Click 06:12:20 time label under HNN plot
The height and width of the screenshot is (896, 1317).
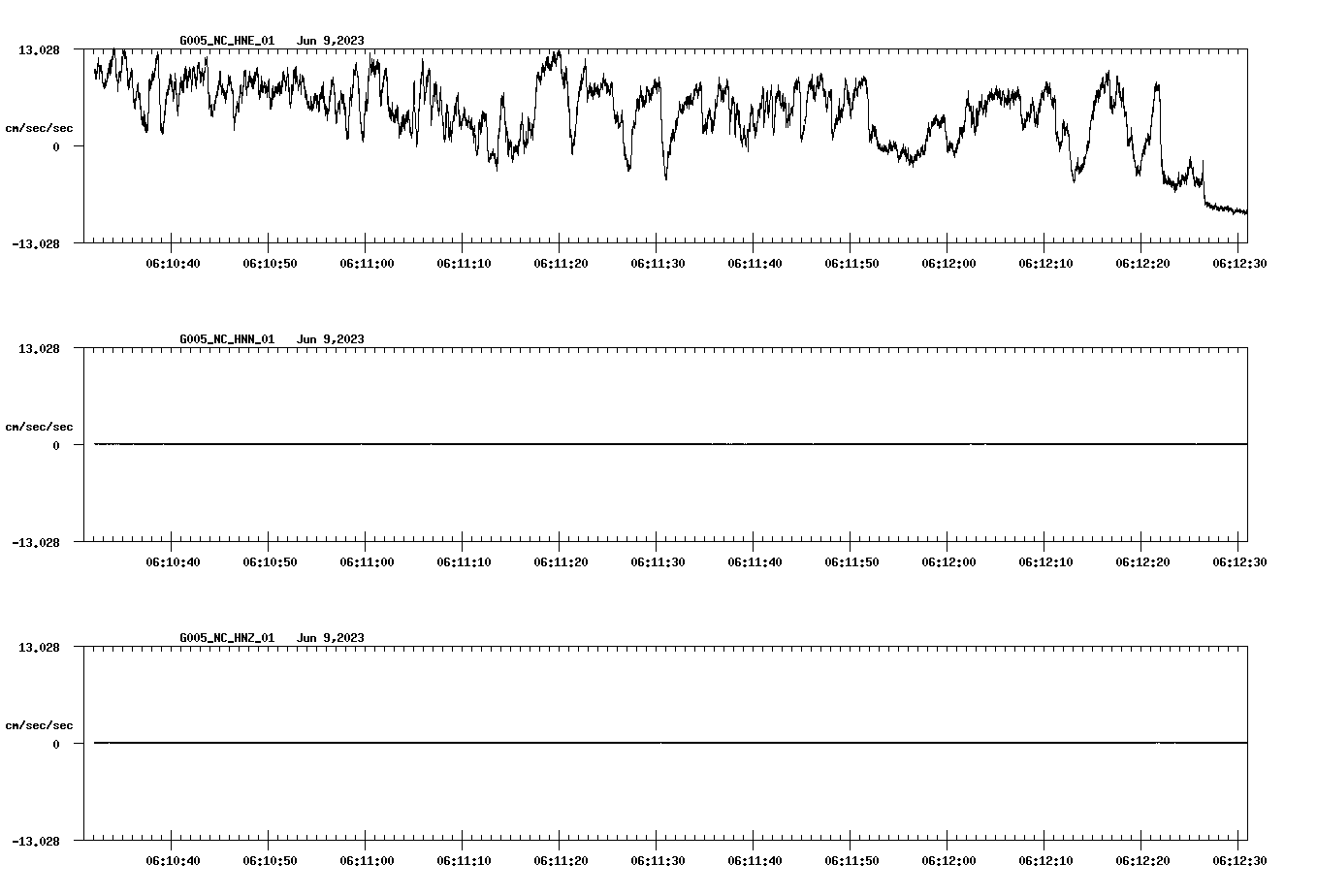pyautogui.click(x=1142, y=562)
